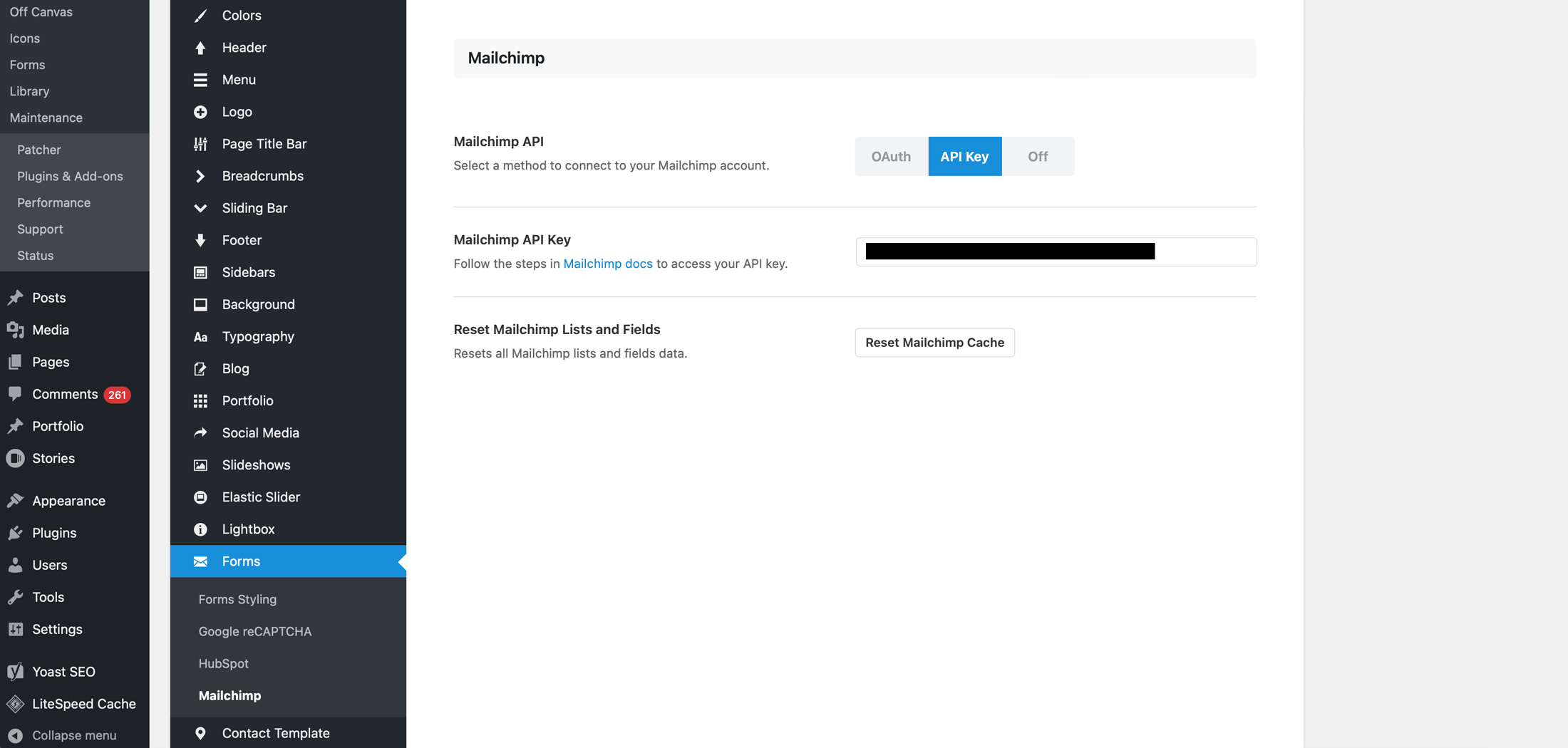The image size is (1568, 748).
Task: Click the Portfolio pushpin in WordPress sidebar
Action: 15,426
